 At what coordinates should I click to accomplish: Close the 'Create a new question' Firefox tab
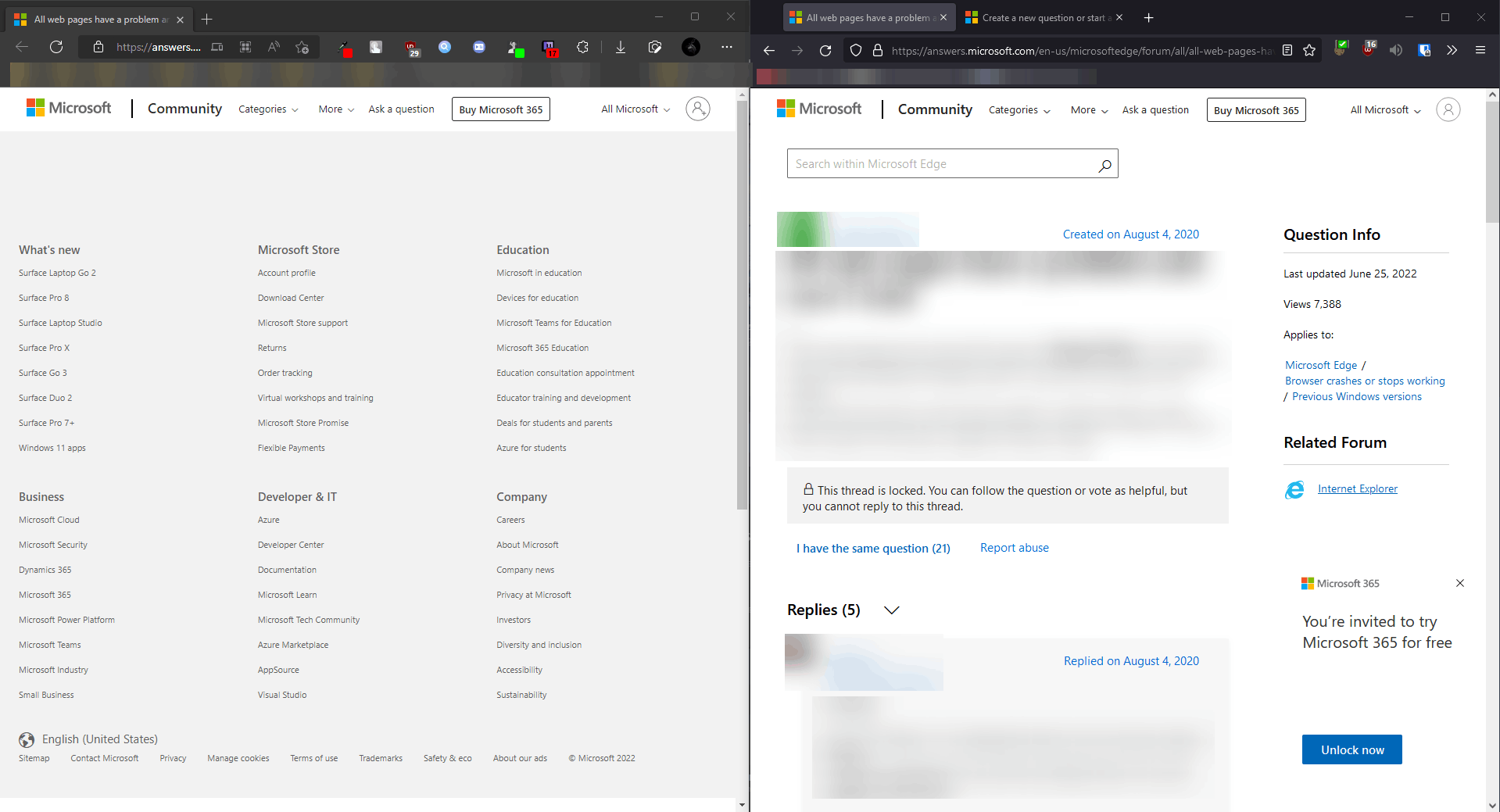click(x=1119, y=17)
